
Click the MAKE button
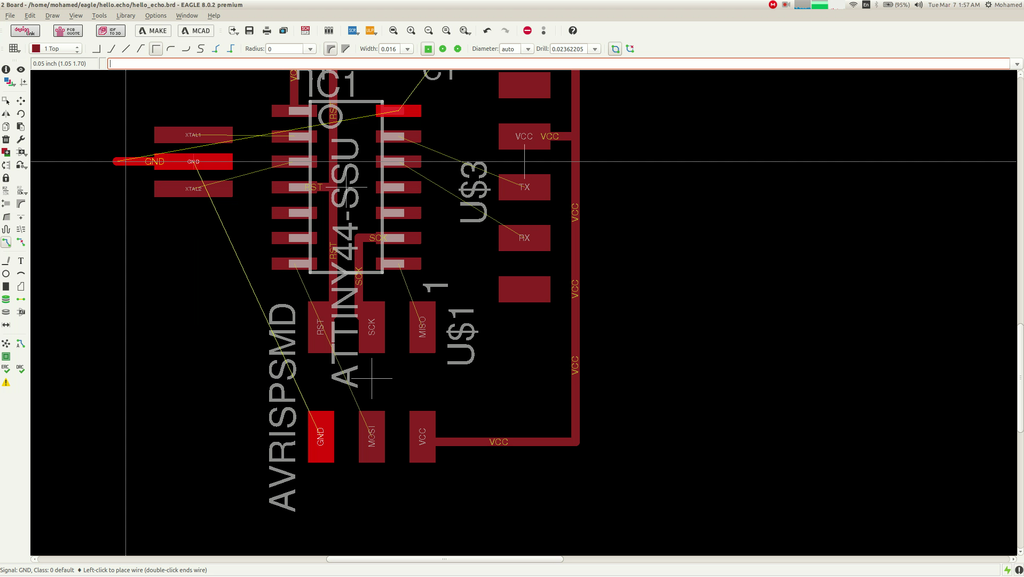[153, 31]
